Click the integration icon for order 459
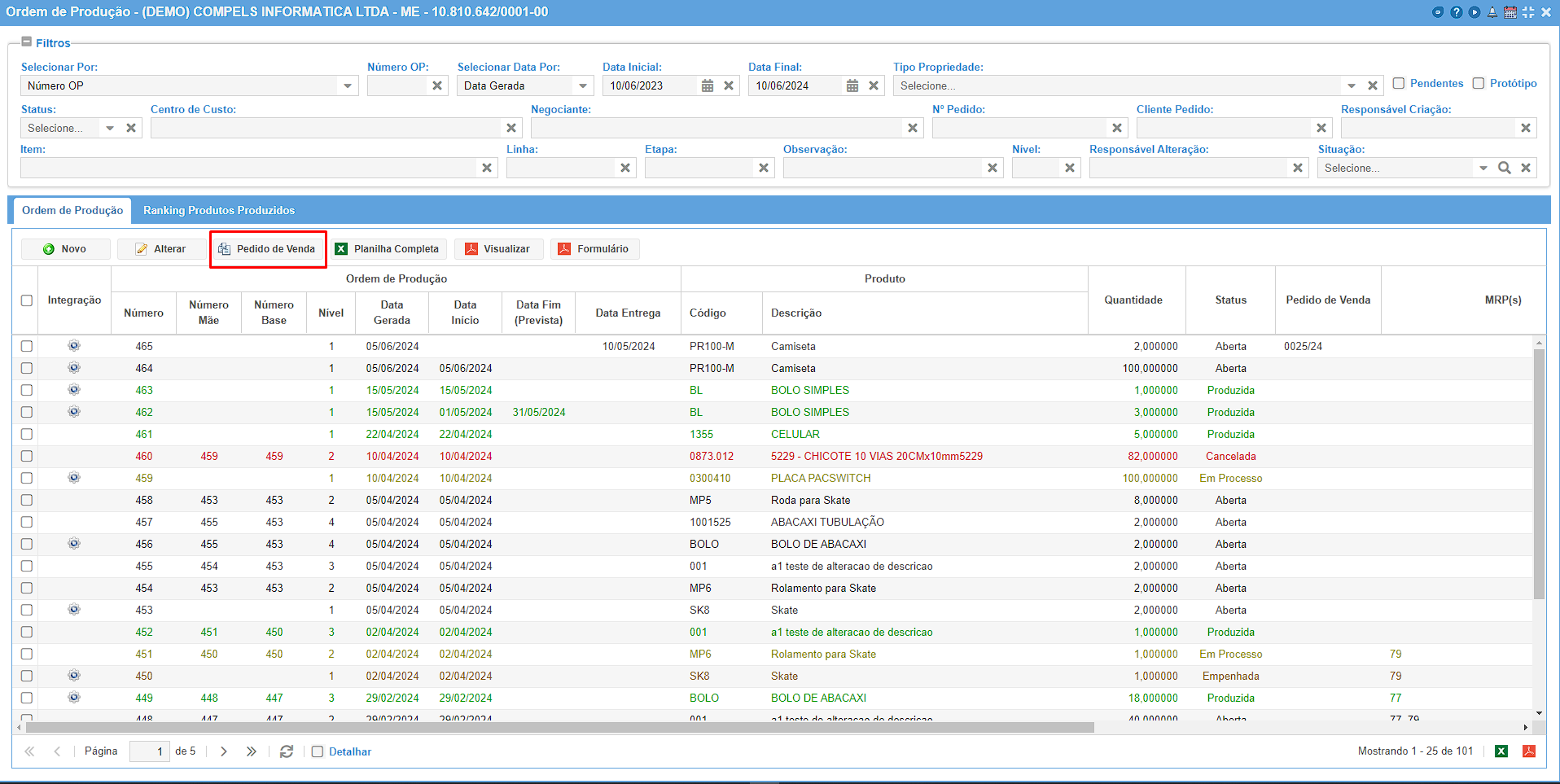Screen dimensions: 1560x784 coord(74,478)
